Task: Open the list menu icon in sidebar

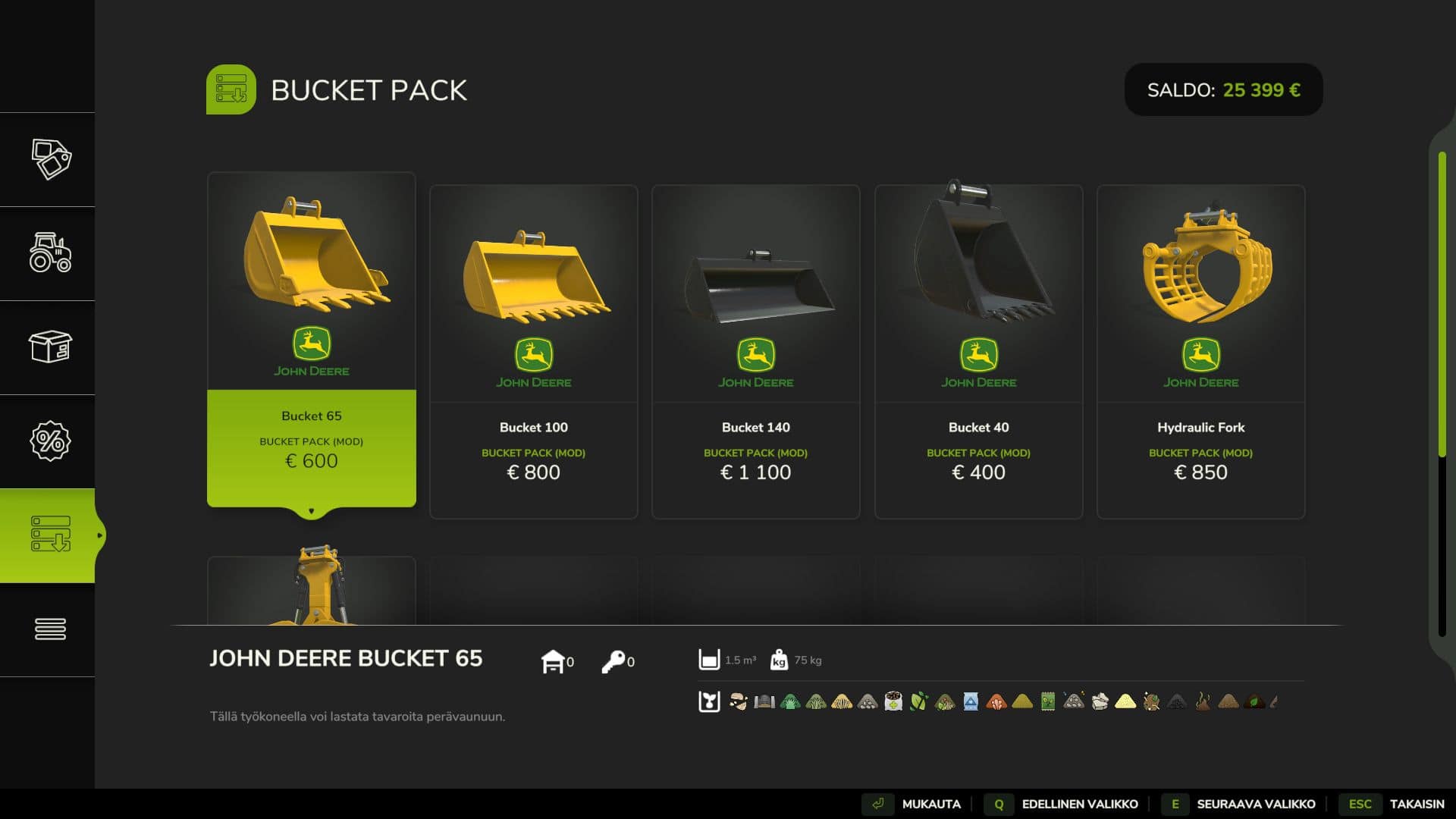Action: [x=50, y=629]
